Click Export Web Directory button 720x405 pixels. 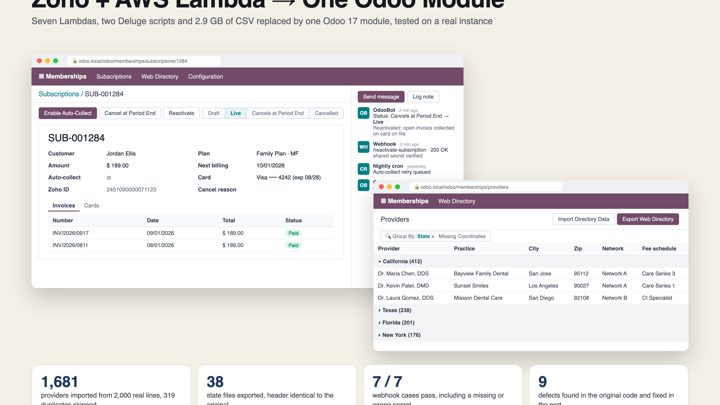point(648,219)
